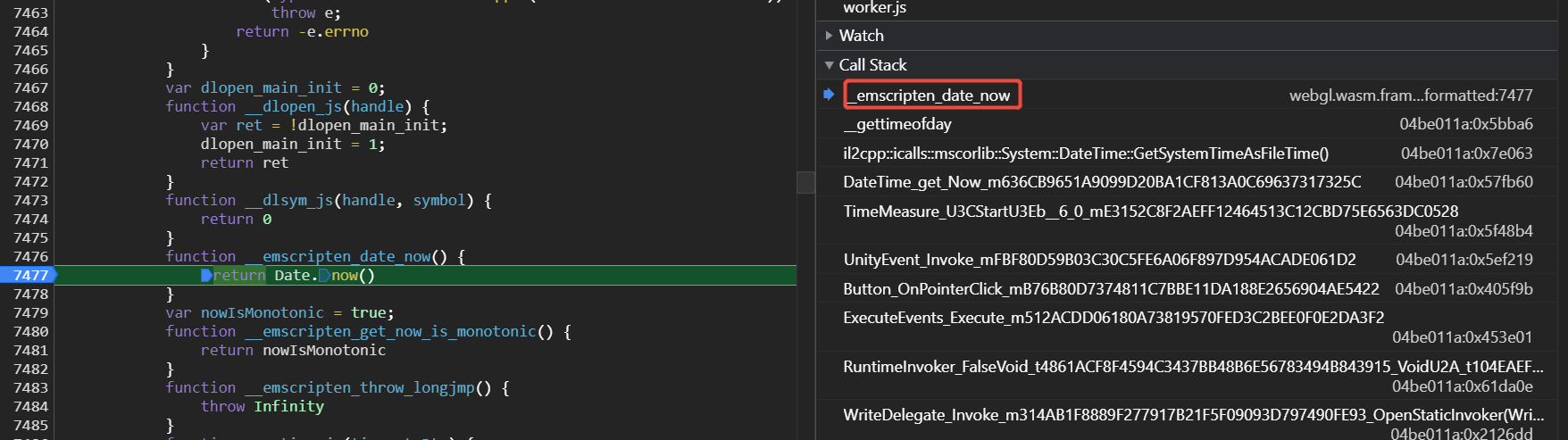Select the GetSystemTimeAsFileTime stack frame
The width and height of the screenshot is (1568, 440).
(x=1086, y=154)
